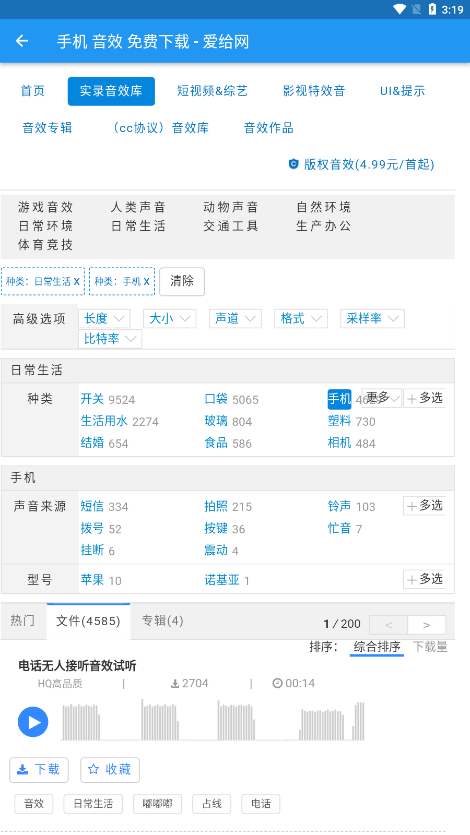Viewport: 470px width, 835px height.
Task: Filter model by 苹果
Action: pos(92,580)
